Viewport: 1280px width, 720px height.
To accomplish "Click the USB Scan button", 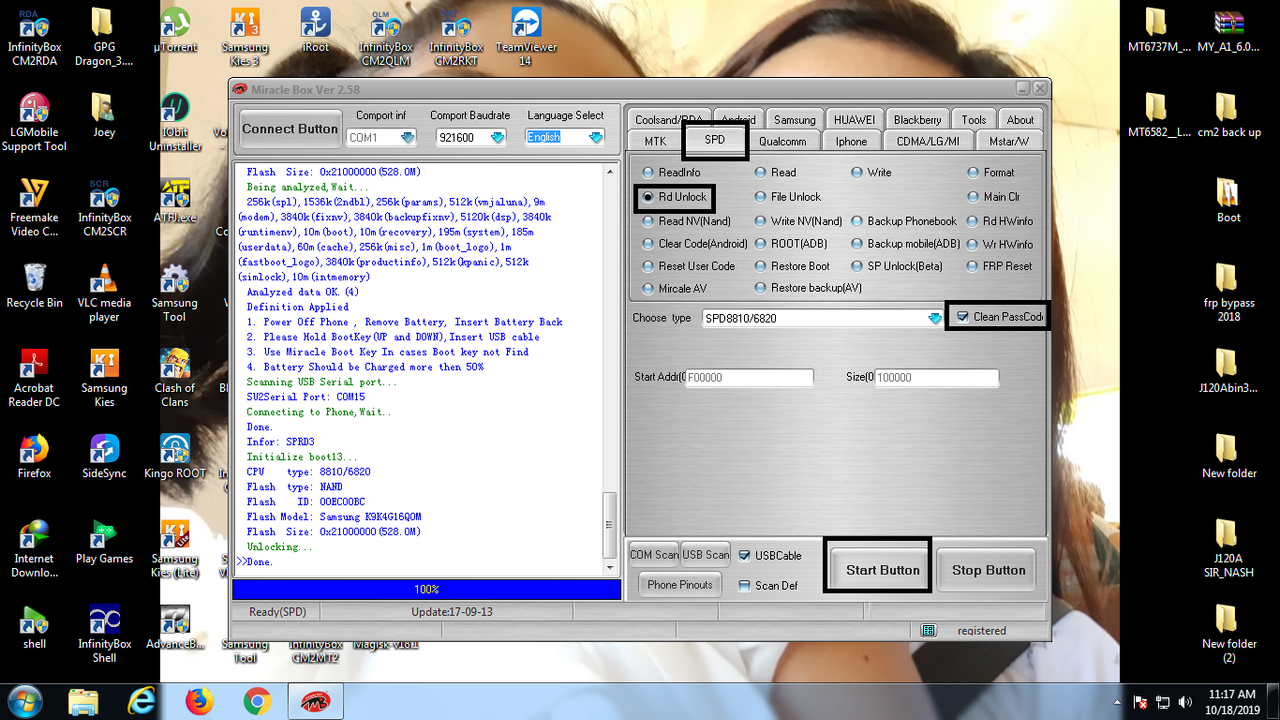I will (x=706, y=555).
